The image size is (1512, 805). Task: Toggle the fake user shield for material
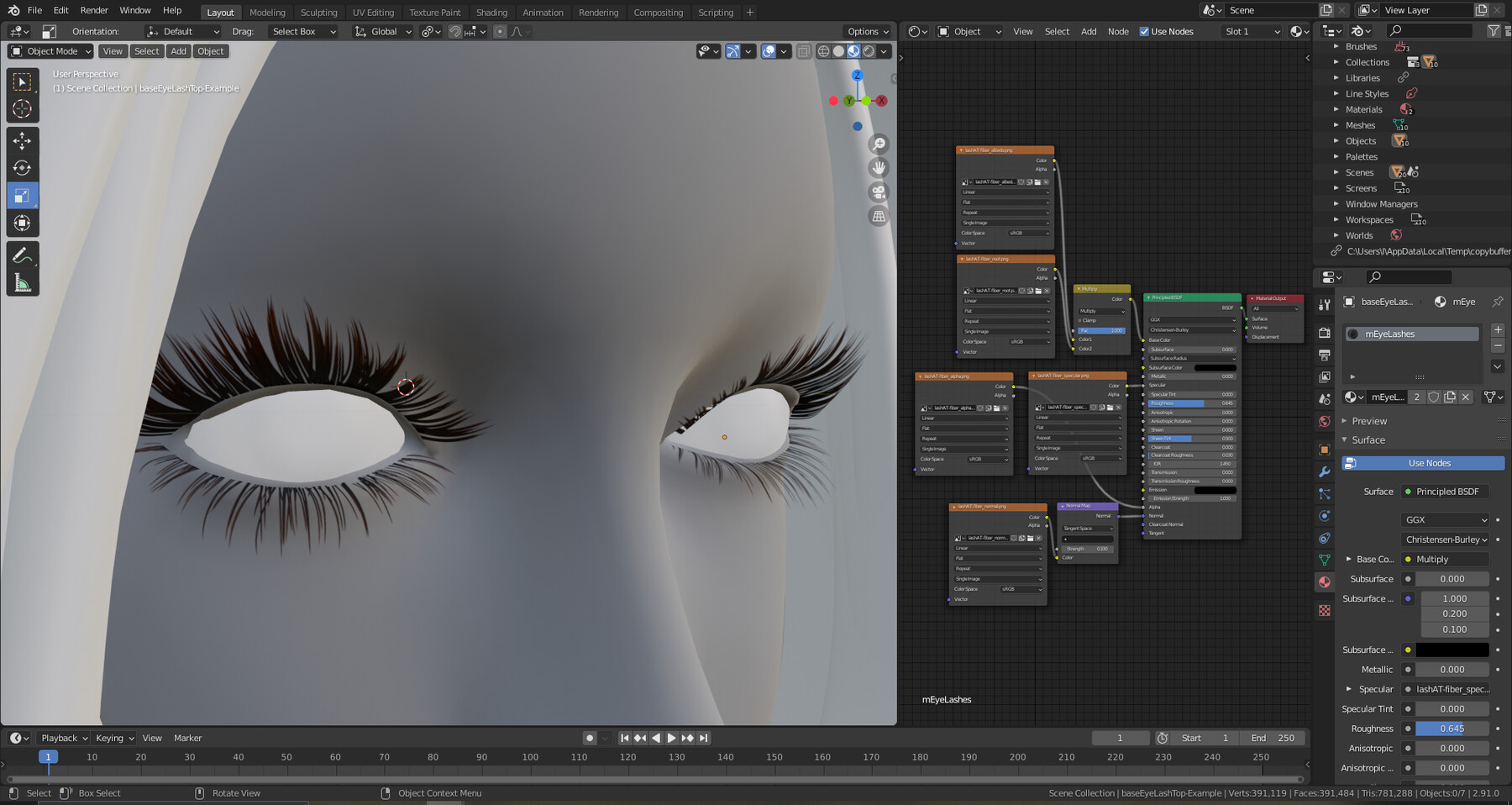click(1434, 397)
